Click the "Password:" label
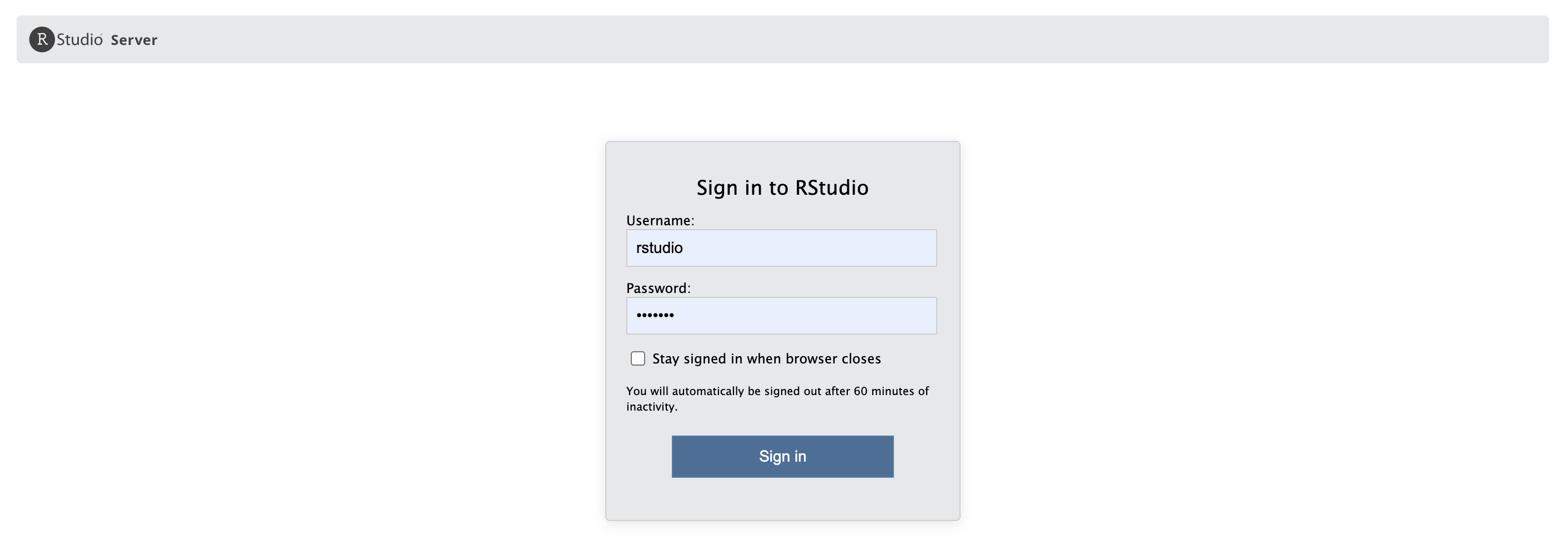 tap(658, 288)
